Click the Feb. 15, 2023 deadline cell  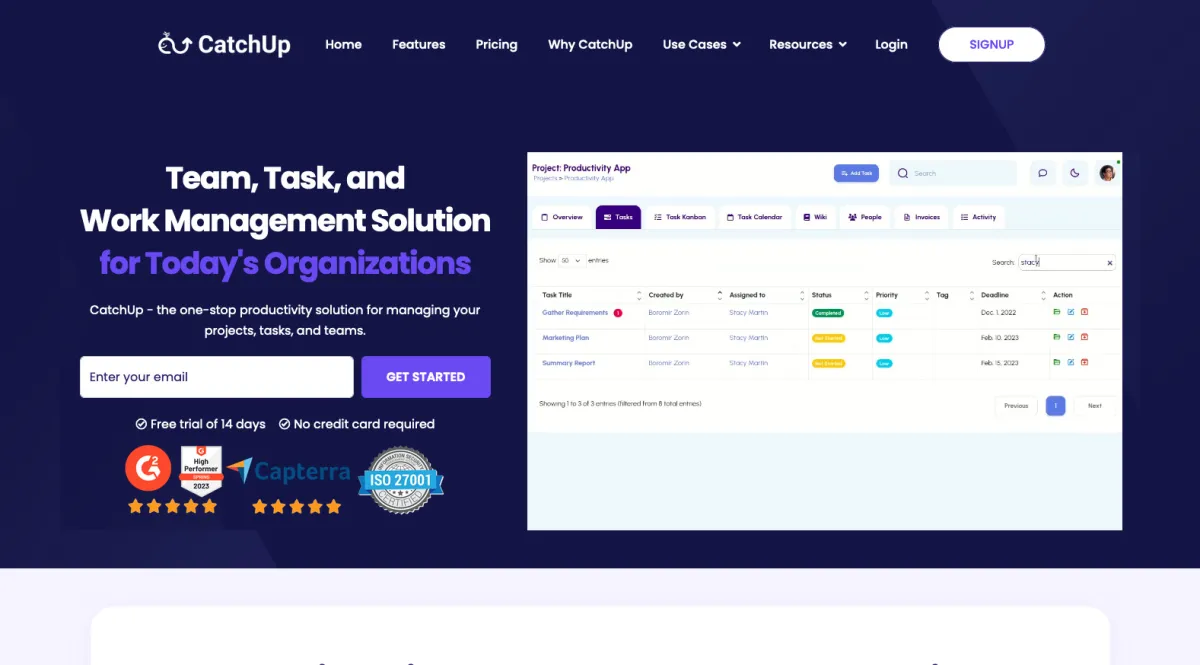[x=1000, y=363]
